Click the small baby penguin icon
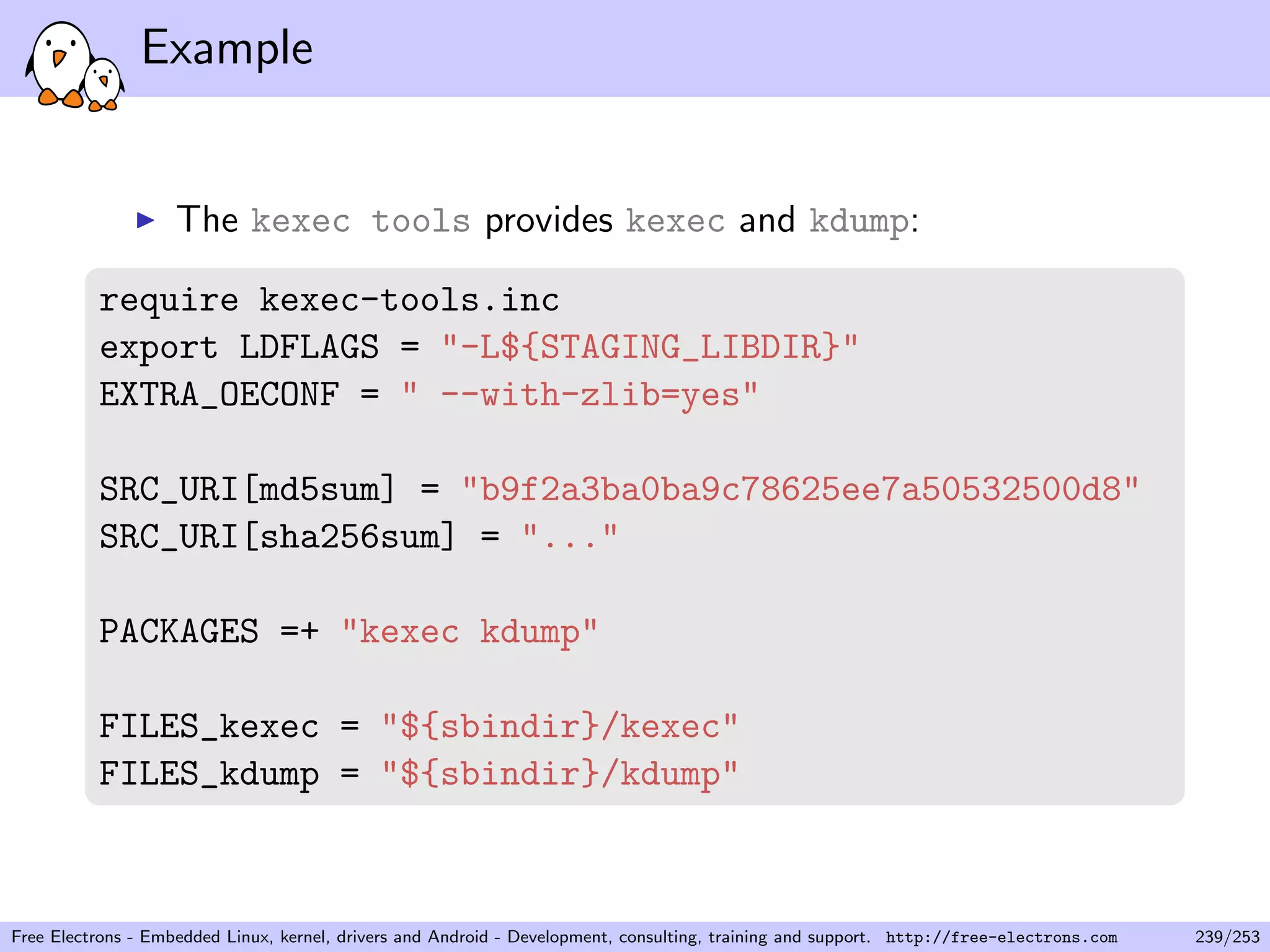 (104, 84)
